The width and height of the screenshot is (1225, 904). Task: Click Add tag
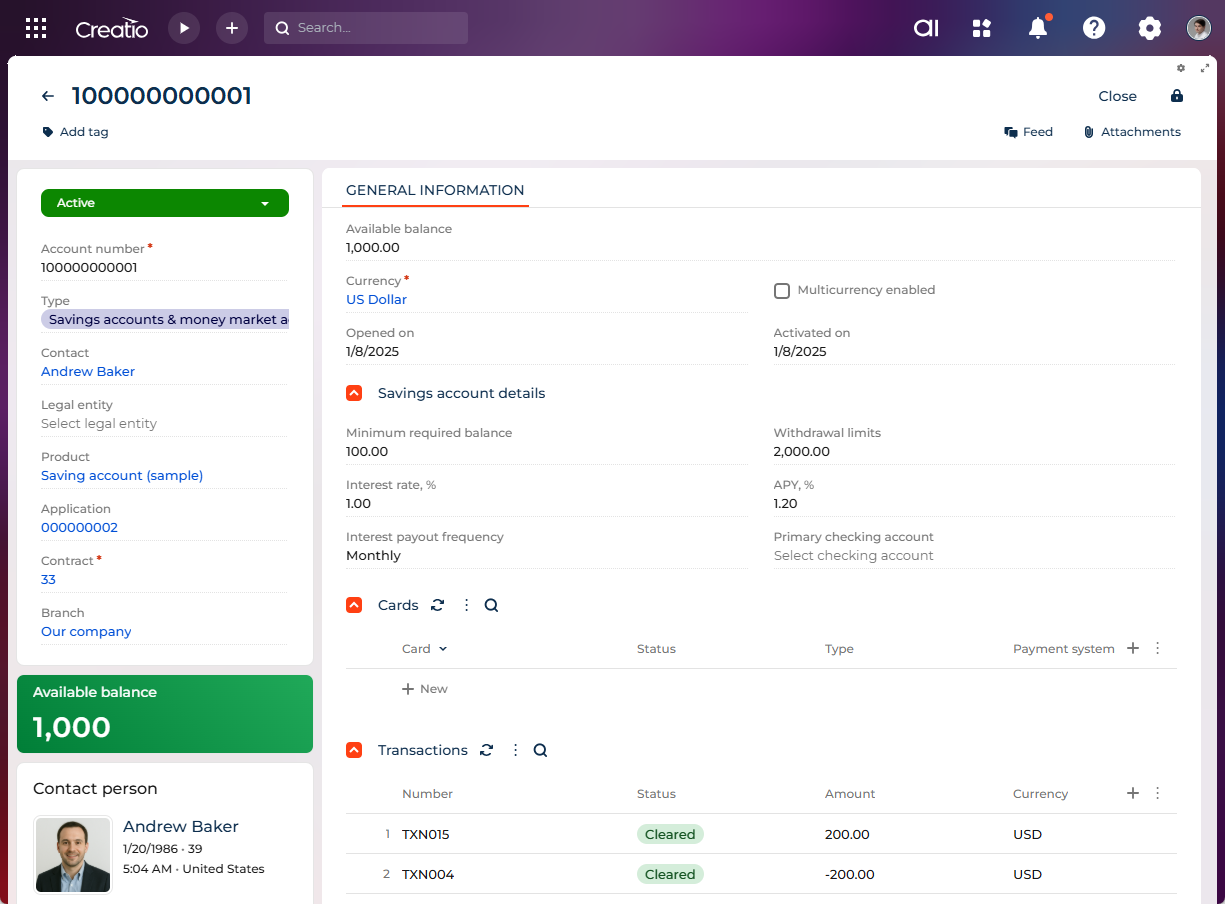(x=75, y=132)
